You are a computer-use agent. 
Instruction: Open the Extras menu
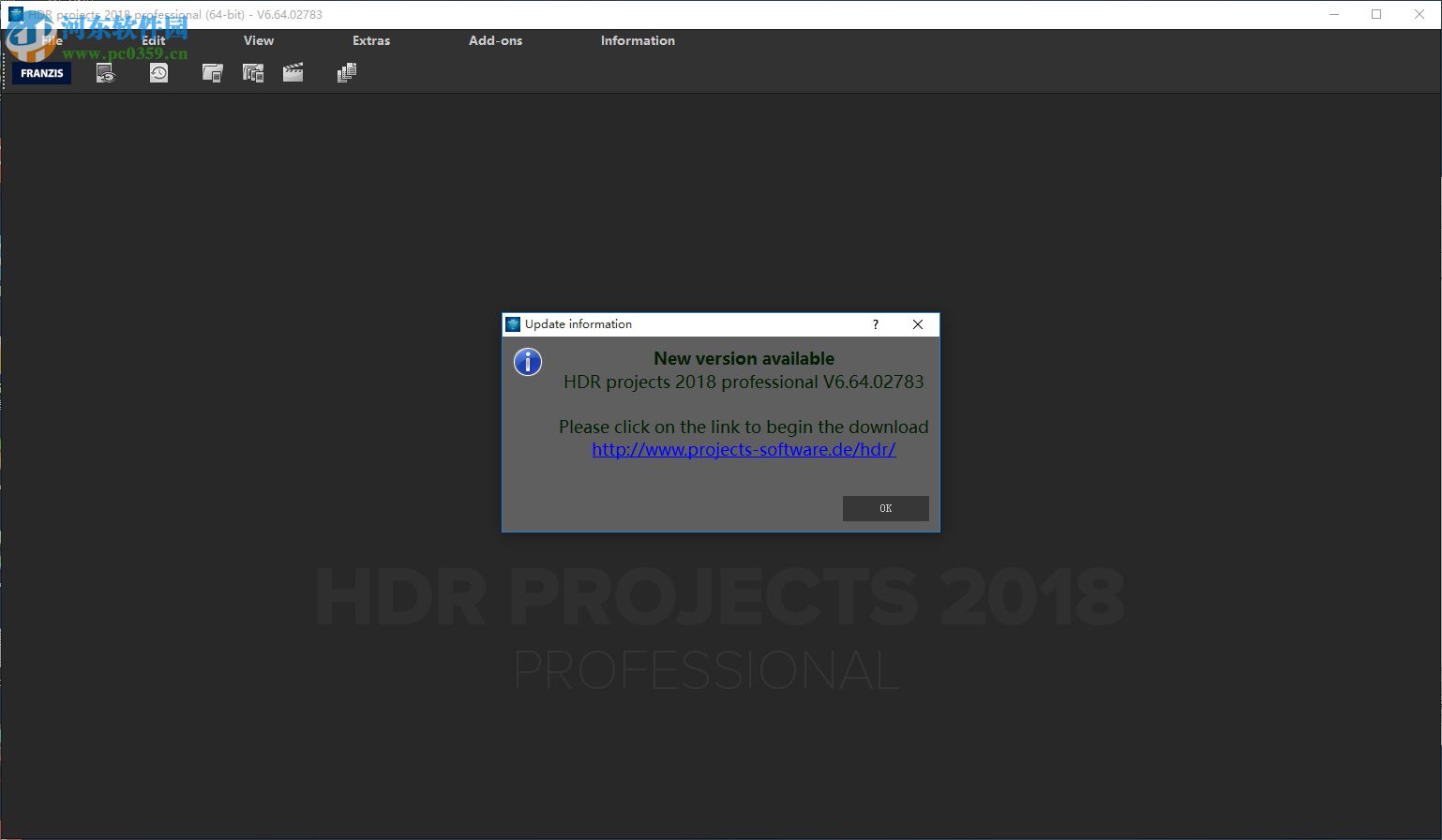point(370,40)
